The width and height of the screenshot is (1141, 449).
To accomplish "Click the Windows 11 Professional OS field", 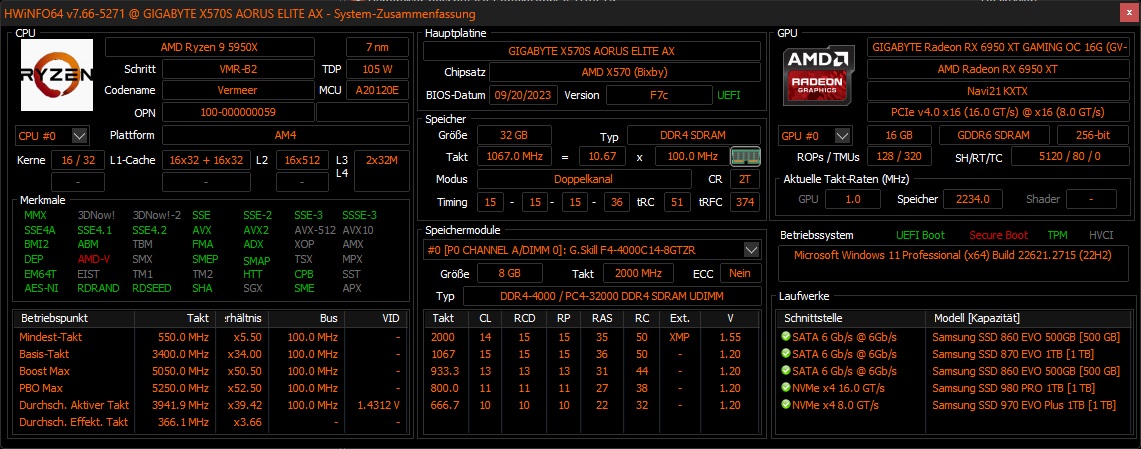I will [x=955, y=263].
